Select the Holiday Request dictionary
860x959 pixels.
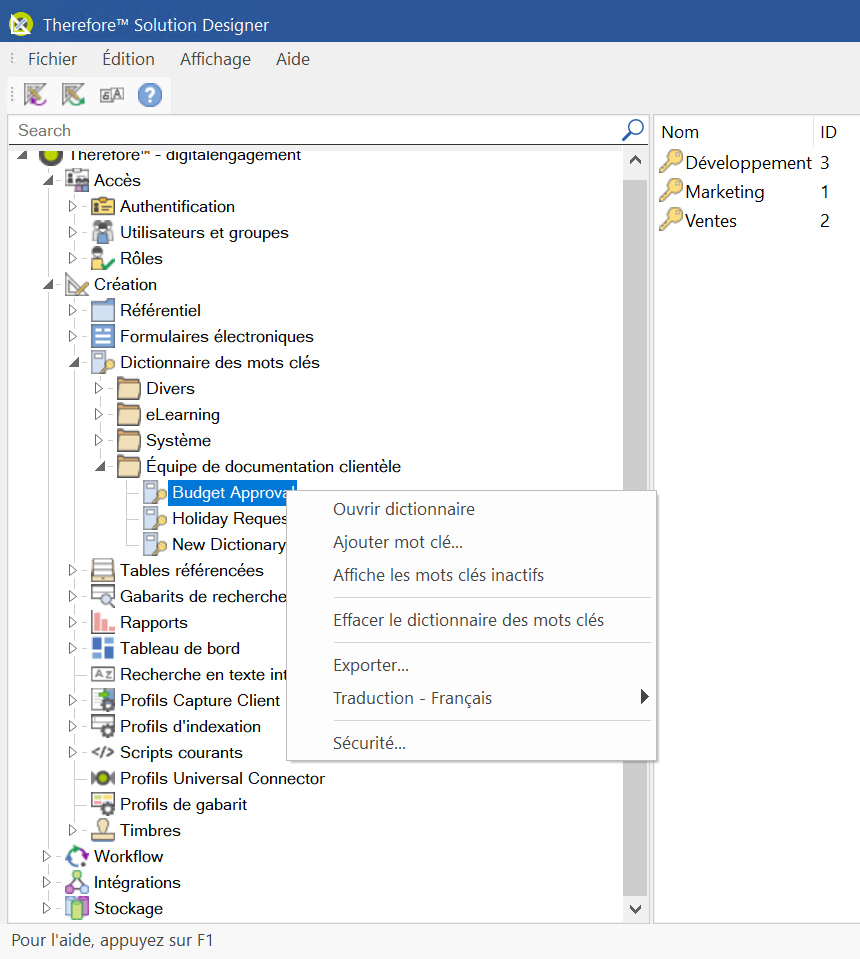point(229,519)
